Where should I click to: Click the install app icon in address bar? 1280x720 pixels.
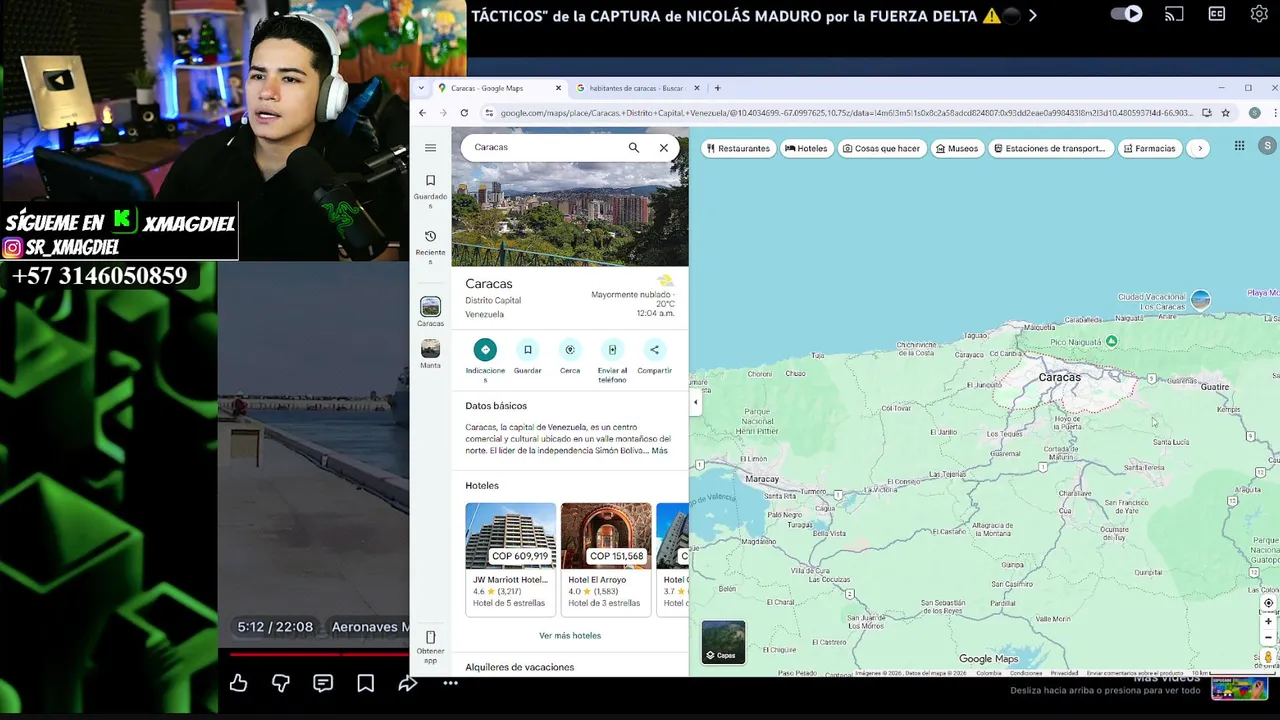tap(1207, 113)
